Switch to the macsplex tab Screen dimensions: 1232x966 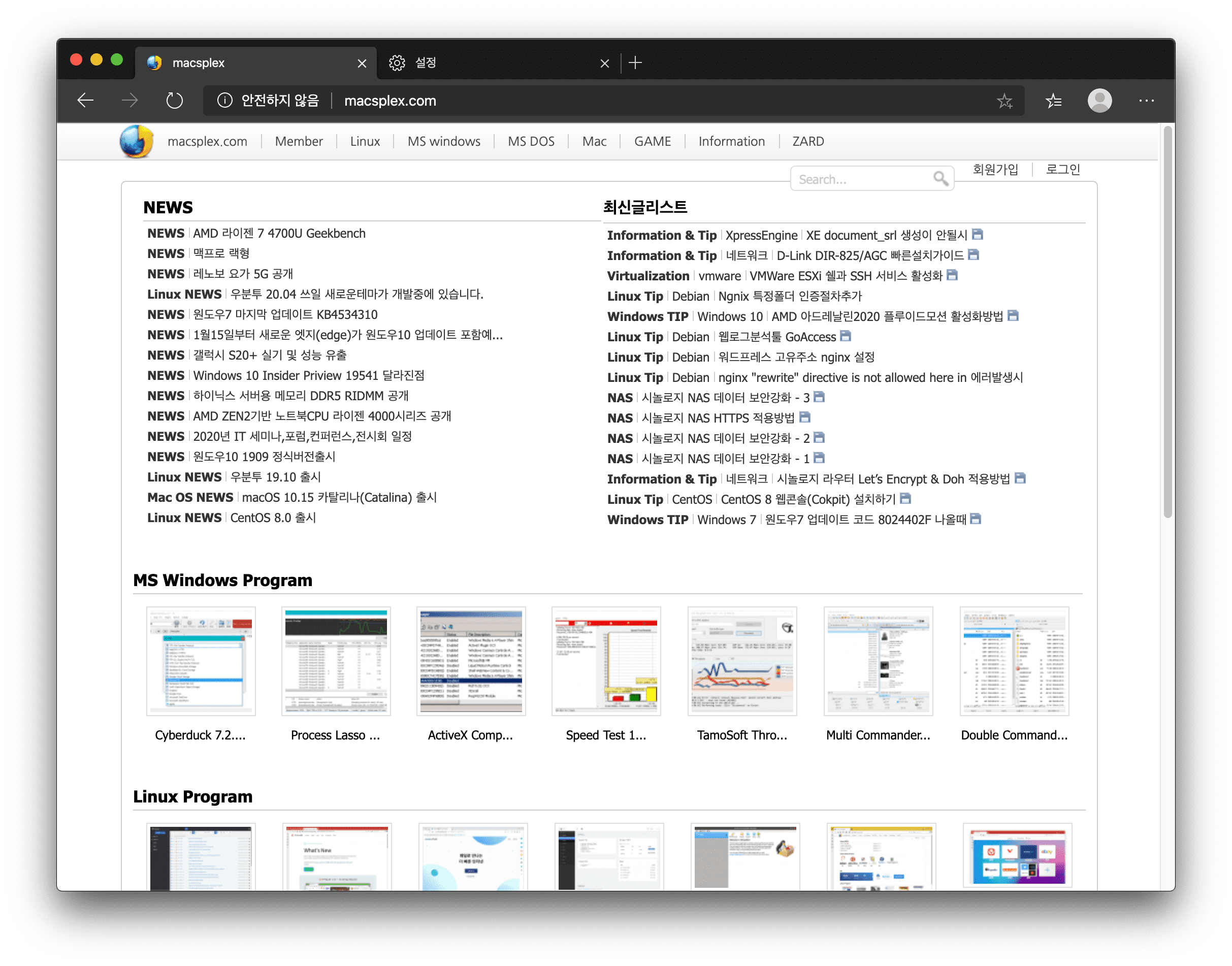coord(254,63)
